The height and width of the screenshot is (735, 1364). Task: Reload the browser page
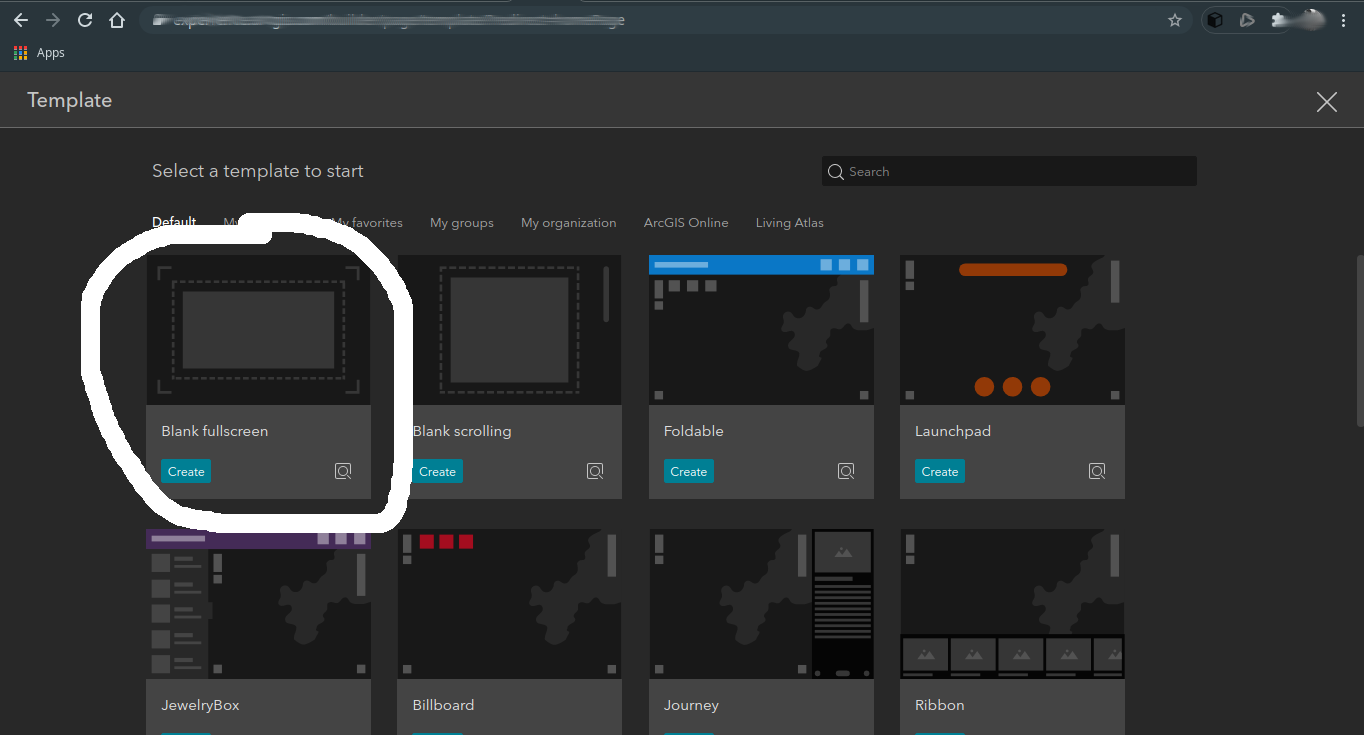85,20
